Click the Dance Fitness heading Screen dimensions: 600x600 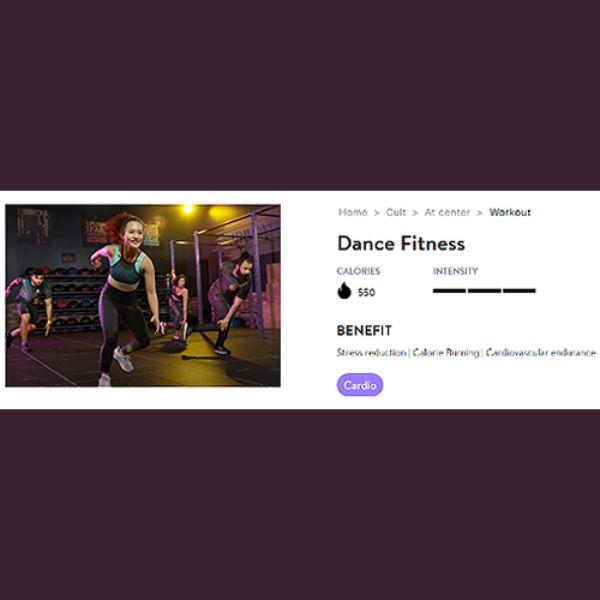pyautogui.click(x=401, y=243)
